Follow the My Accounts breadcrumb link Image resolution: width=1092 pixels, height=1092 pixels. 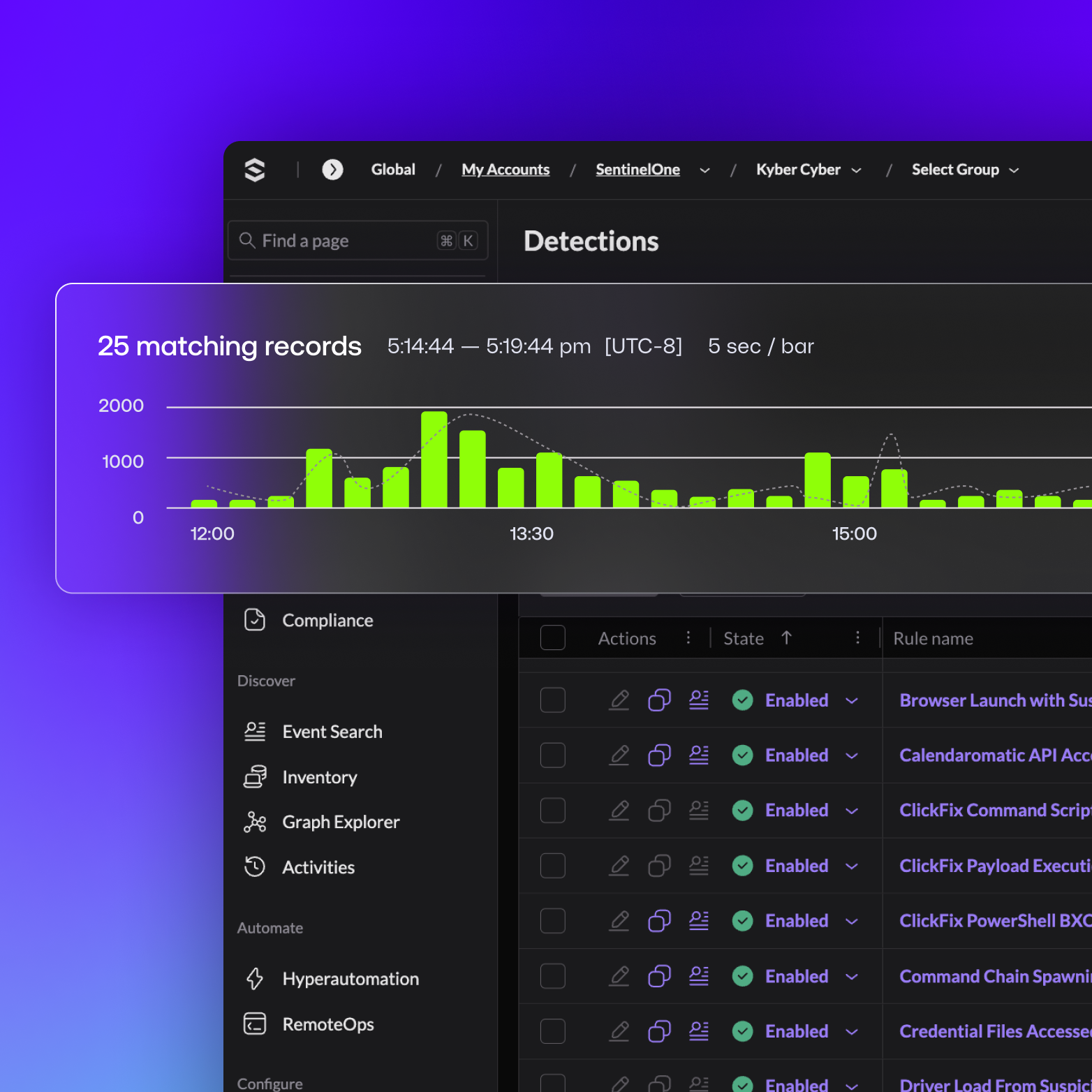tap(506, 170)
